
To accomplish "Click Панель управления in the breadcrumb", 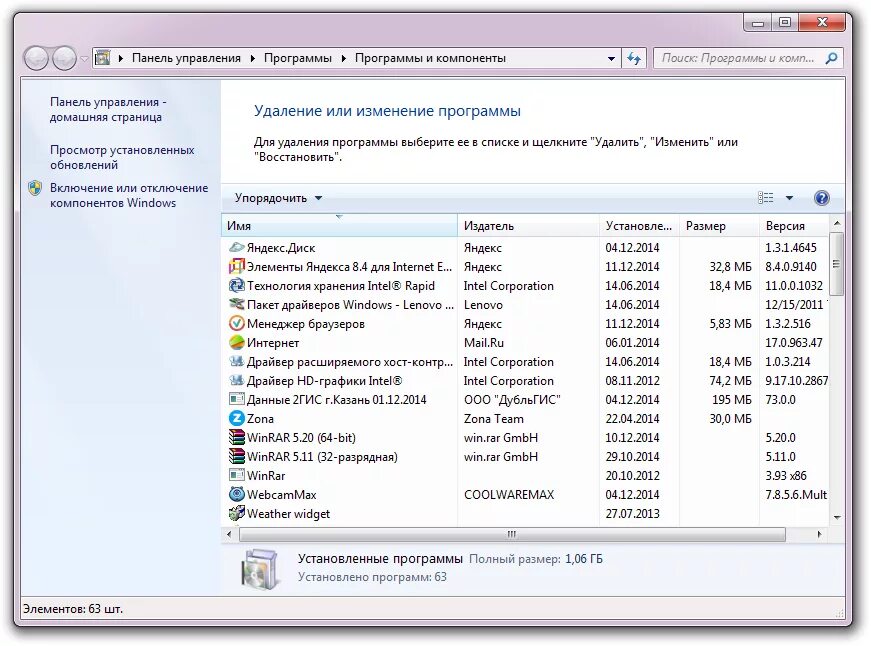I will [x=187, y=58].
